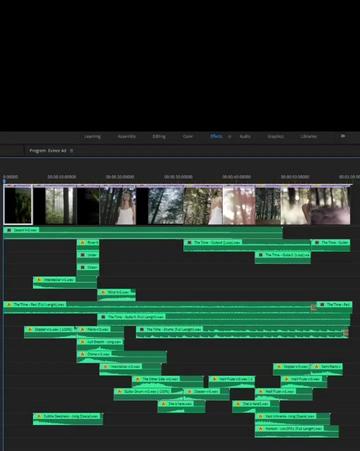The width and height of the screenshot is (360, 451).
Task: Select The Time - Drums full length clip
Action: point(242,332)
